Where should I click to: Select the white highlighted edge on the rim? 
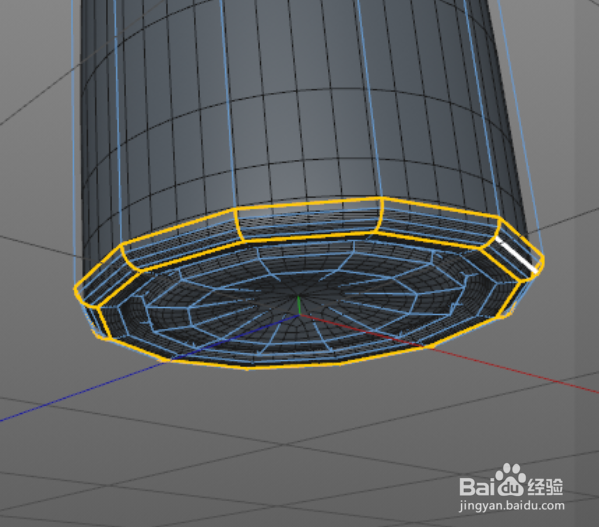tap(517, 254)
